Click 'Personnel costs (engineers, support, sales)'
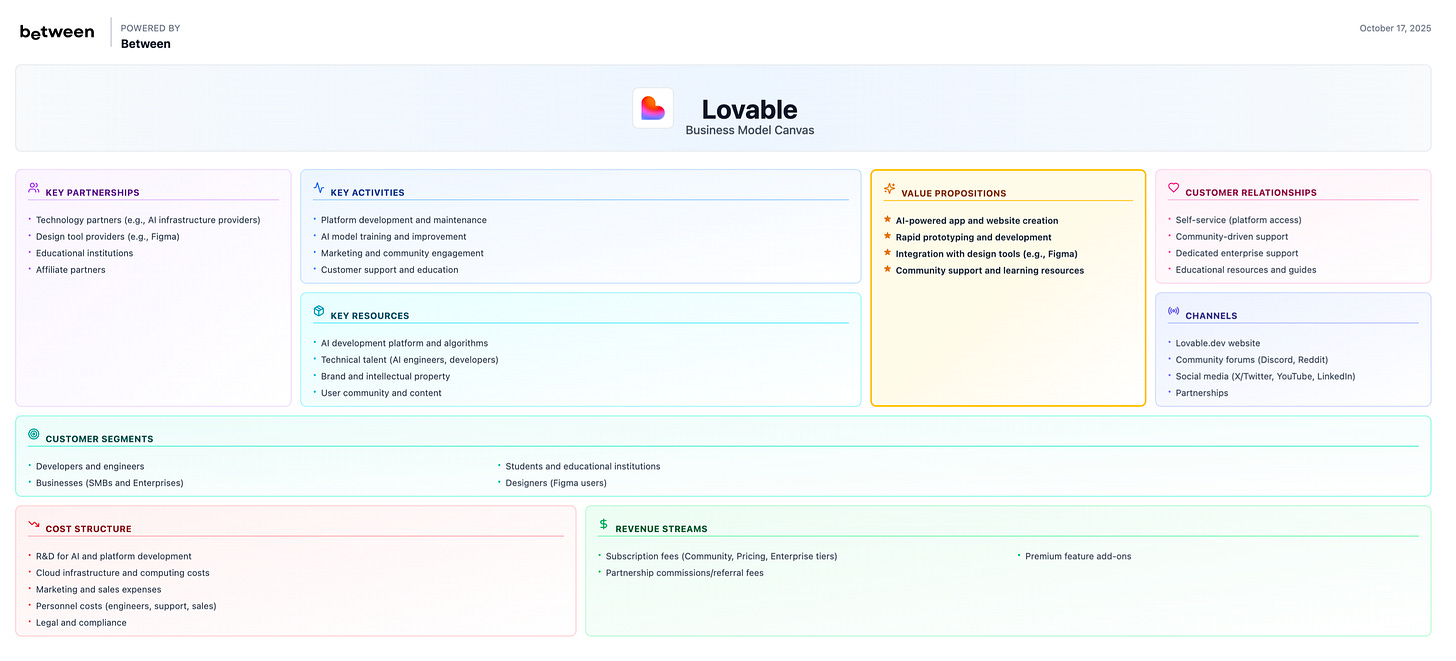This screenshot has height=661, width=1456. pos(126,606)
